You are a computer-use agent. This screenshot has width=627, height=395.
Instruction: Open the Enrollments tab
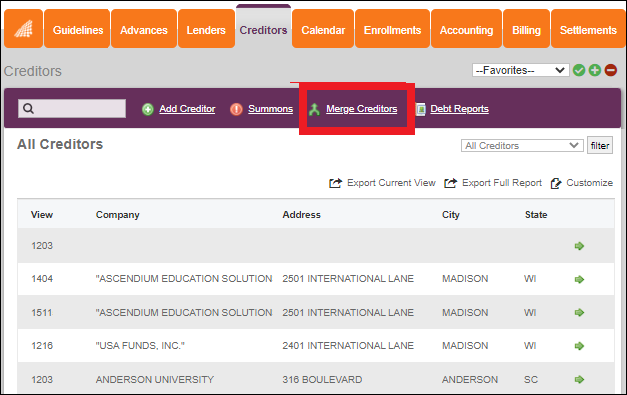click(x=392, y=29)
